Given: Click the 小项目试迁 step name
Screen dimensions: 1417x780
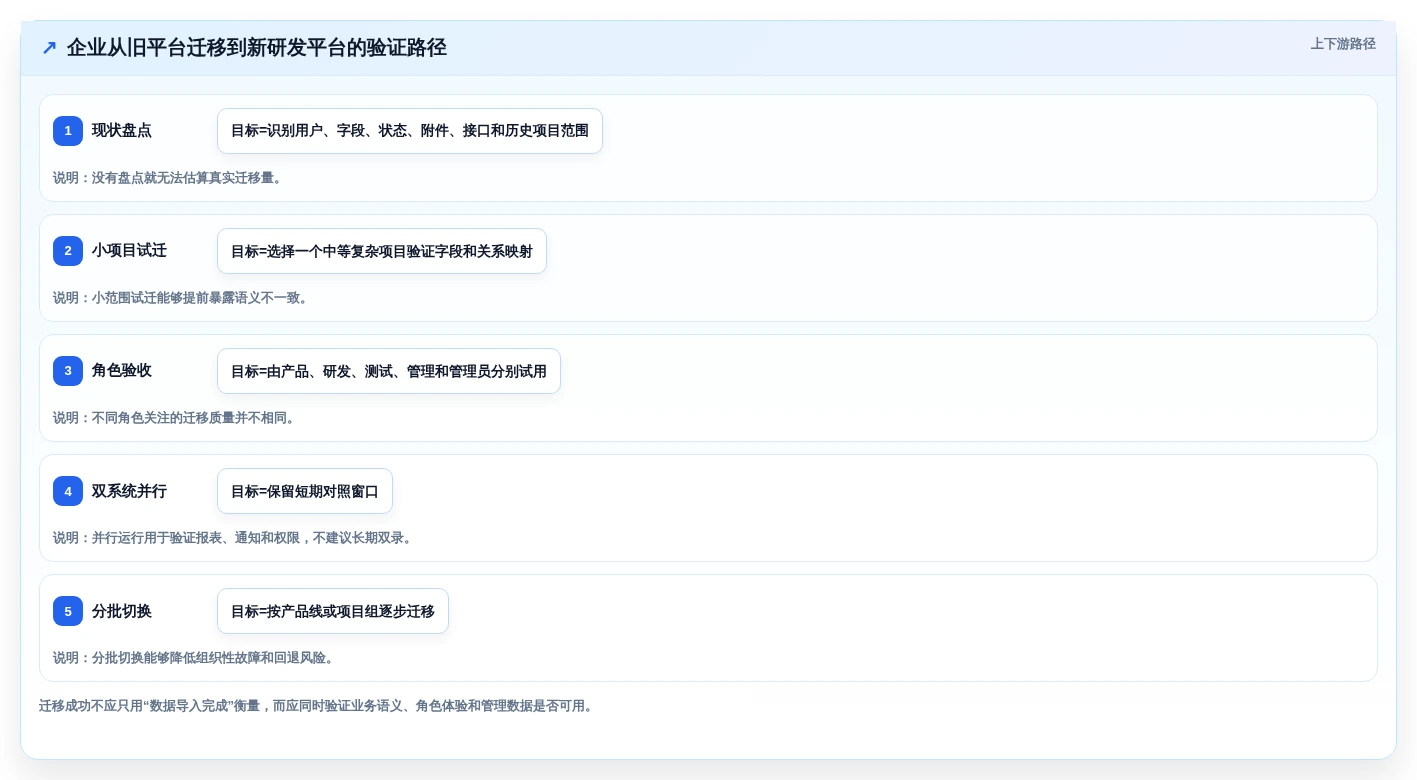Looking at the screenshot, I should [x=129, y=251].
